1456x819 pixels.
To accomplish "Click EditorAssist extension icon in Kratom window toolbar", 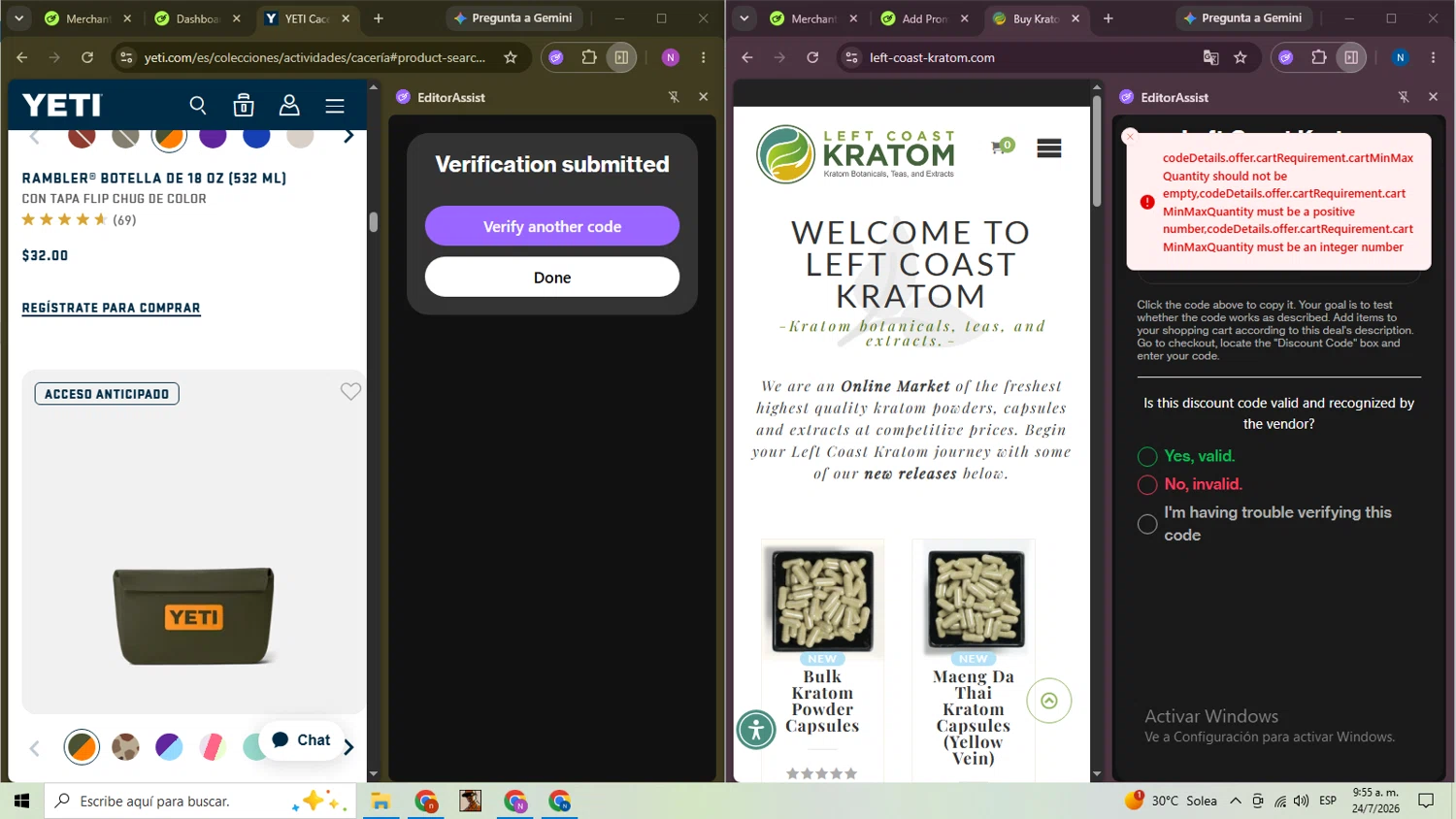I will pos(1286,57).
